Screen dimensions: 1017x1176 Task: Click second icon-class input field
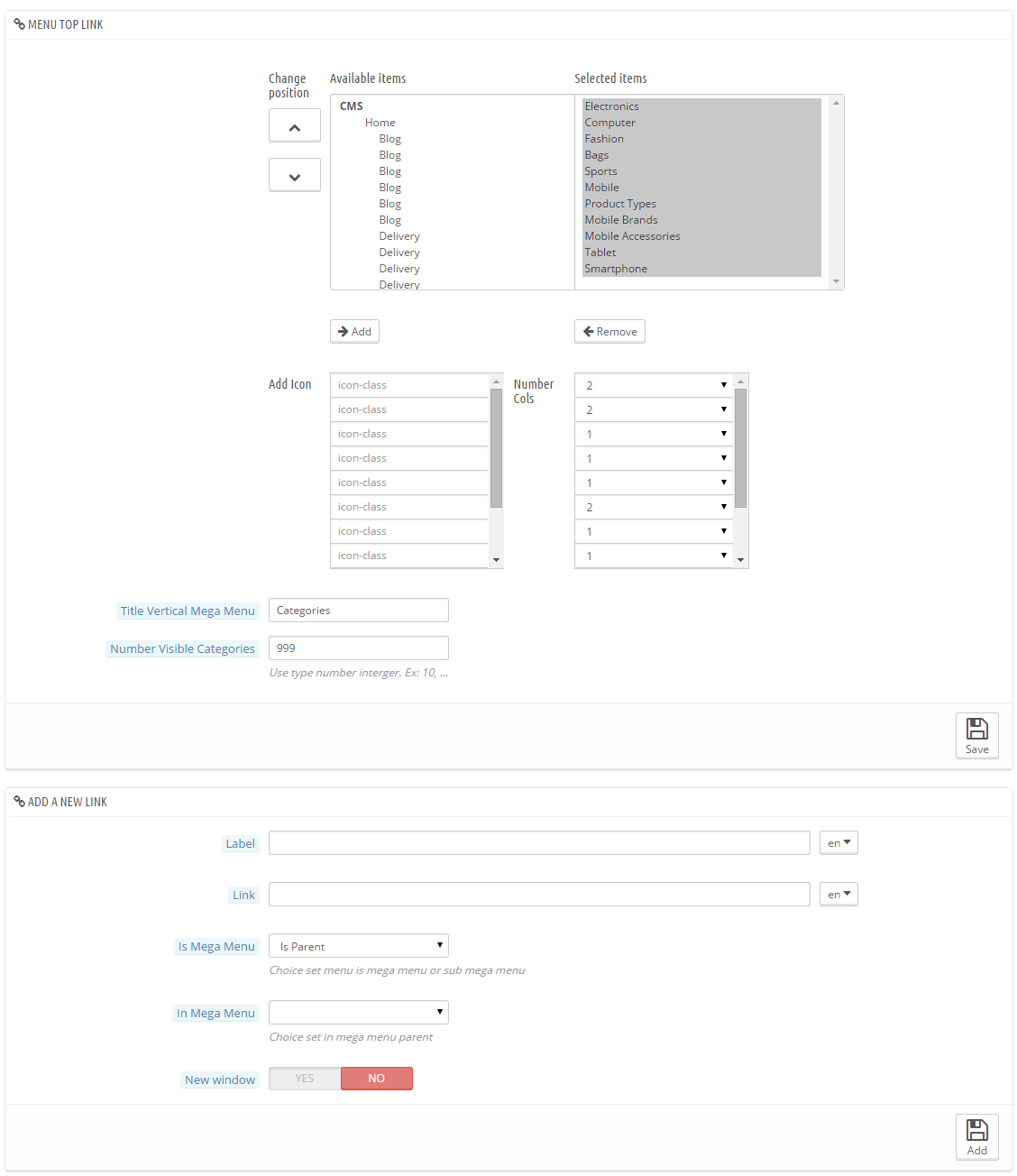(x=409, y=409)
